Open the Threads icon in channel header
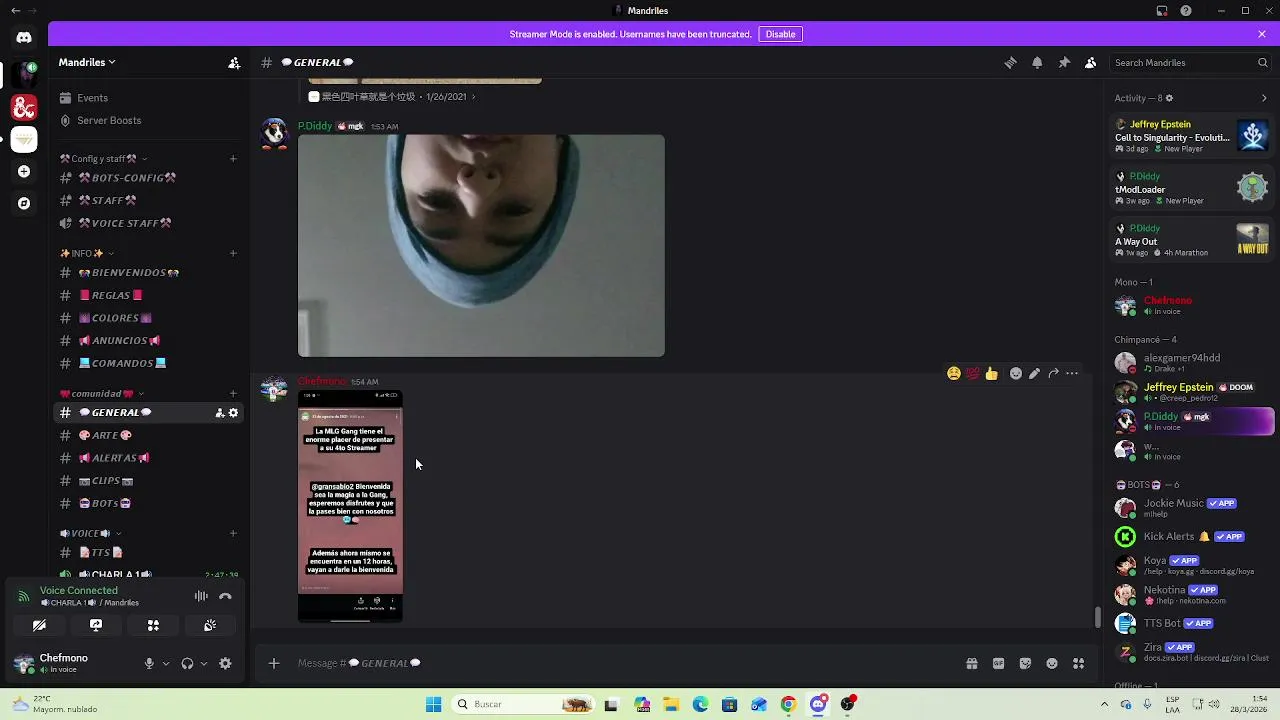The height and width of the screenshot is (720, 1280). [1010, 62]
